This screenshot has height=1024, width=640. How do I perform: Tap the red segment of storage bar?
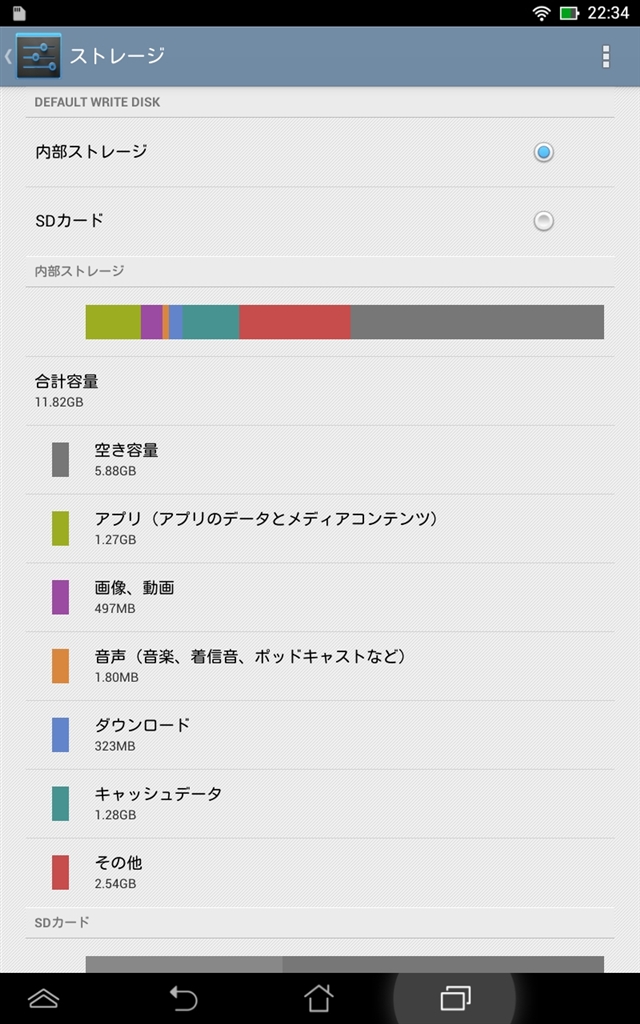[x=295, y=322]
